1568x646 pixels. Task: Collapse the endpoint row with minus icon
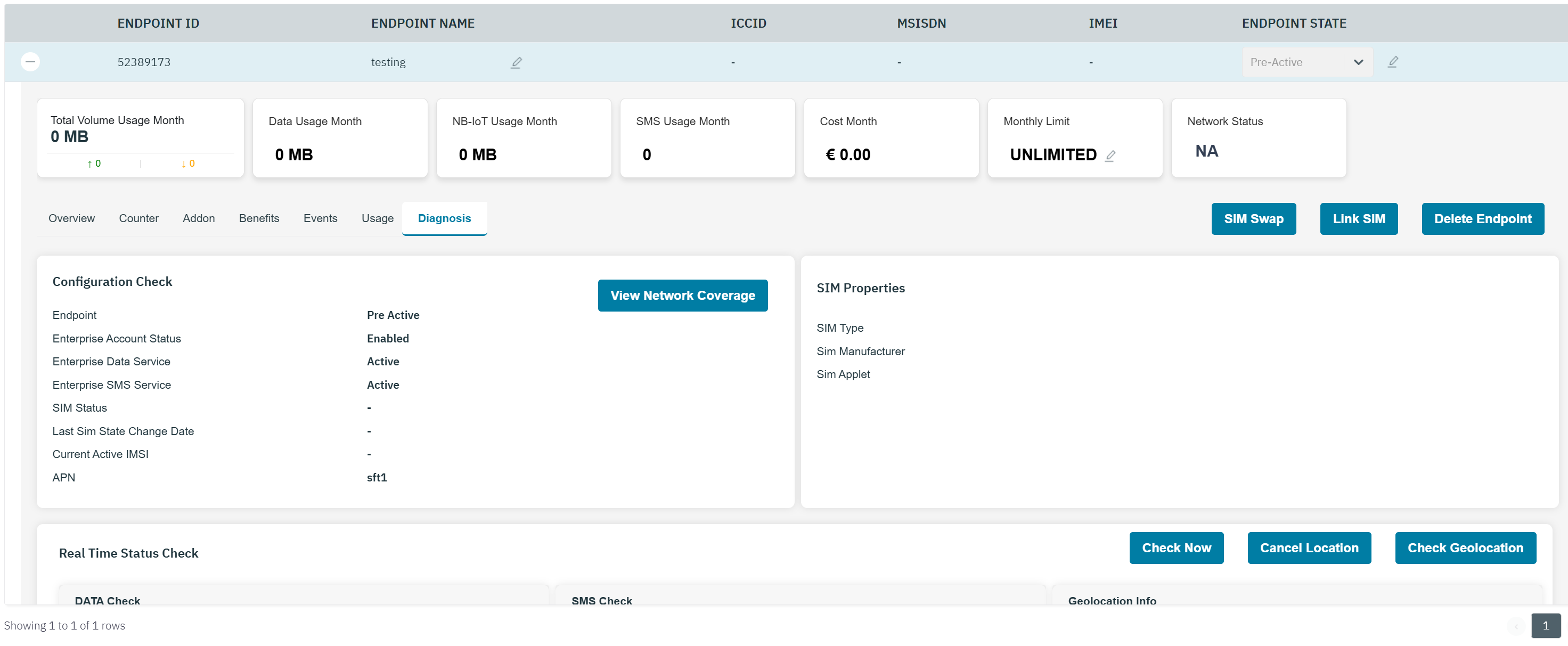[x=30, y=61]
